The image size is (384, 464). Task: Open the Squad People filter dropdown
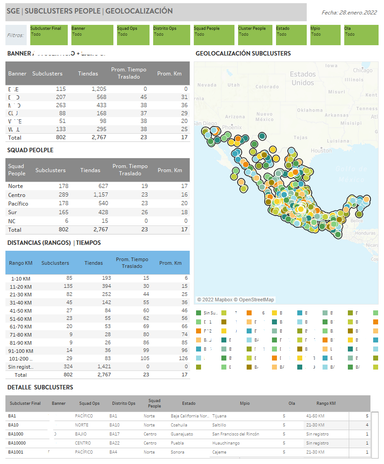pyautogui.click(x=214, y=35)
